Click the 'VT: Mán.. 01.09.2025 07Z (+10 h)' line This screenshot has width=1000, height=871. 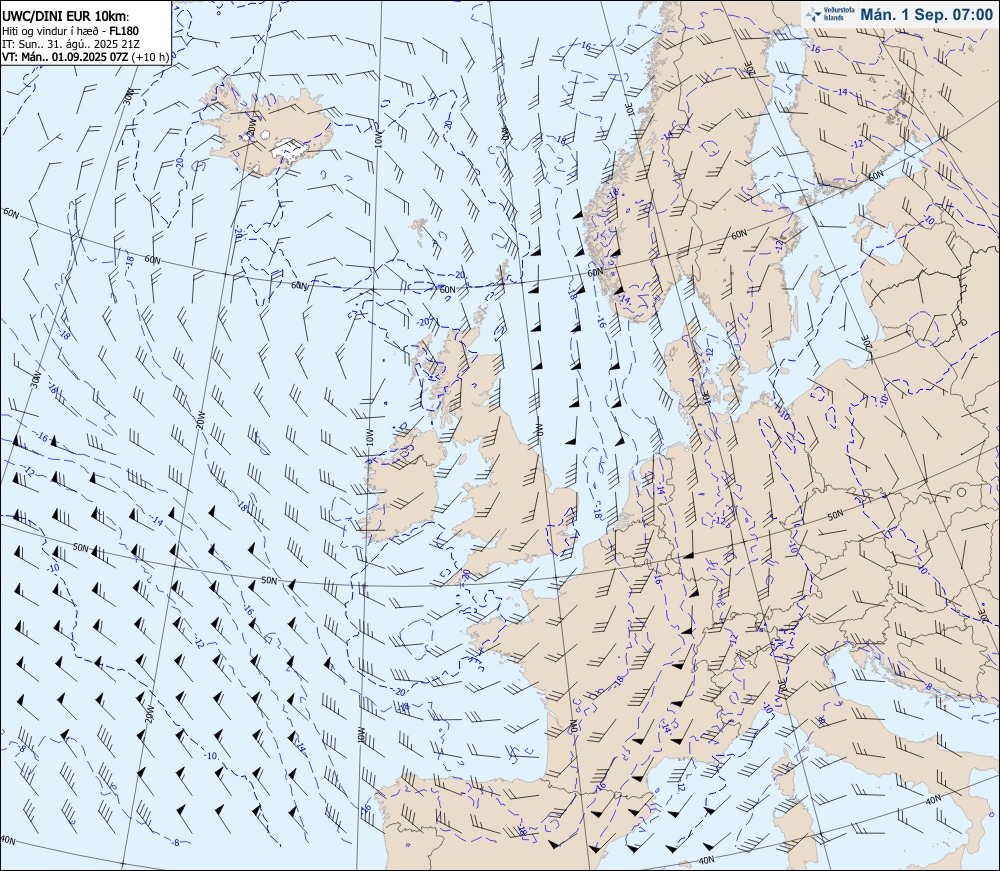point(85,57)
